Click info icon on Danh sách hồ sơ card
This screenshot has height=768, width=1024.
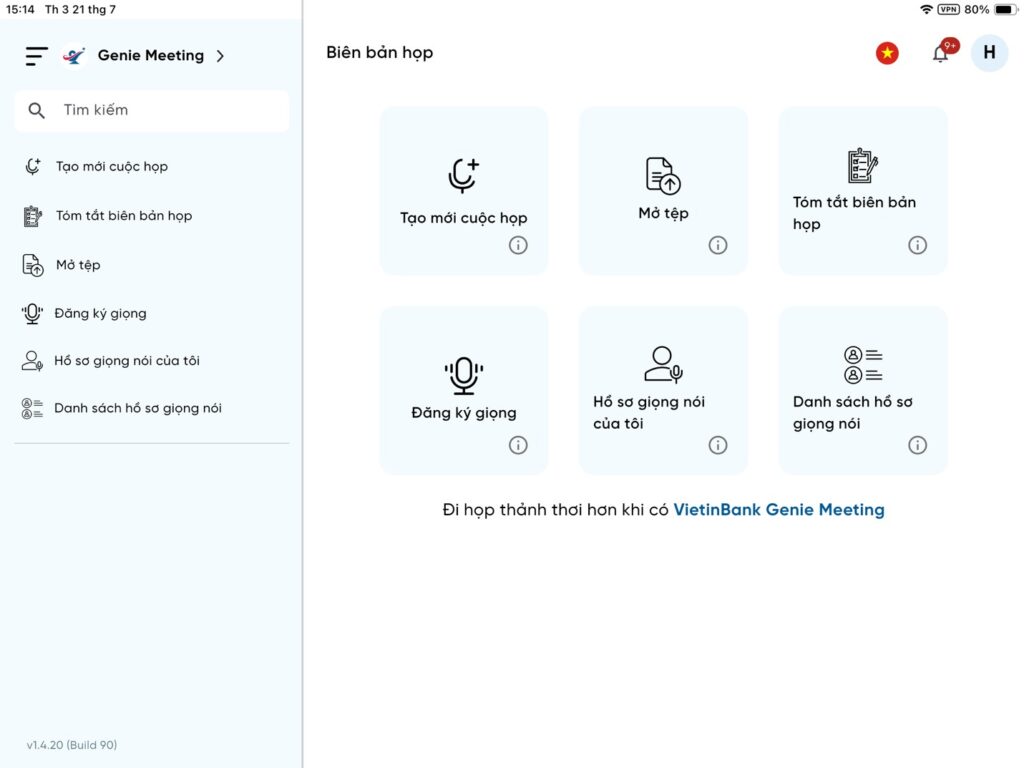point(918,445)
